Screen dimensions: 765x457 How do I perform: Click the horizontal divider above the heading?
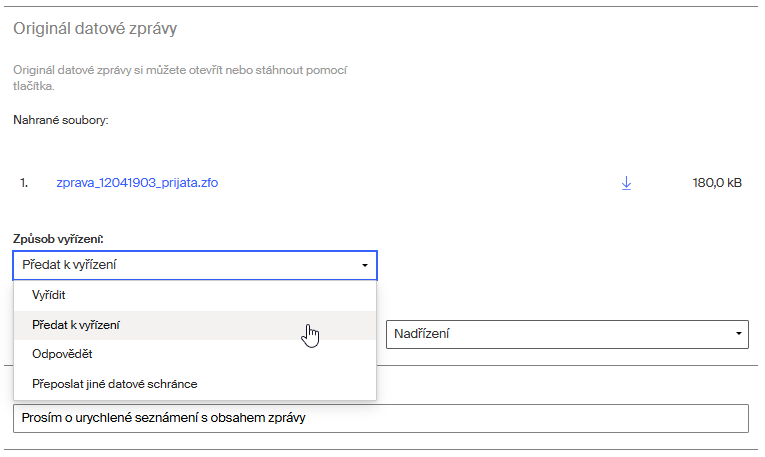(x=380, y=7)
